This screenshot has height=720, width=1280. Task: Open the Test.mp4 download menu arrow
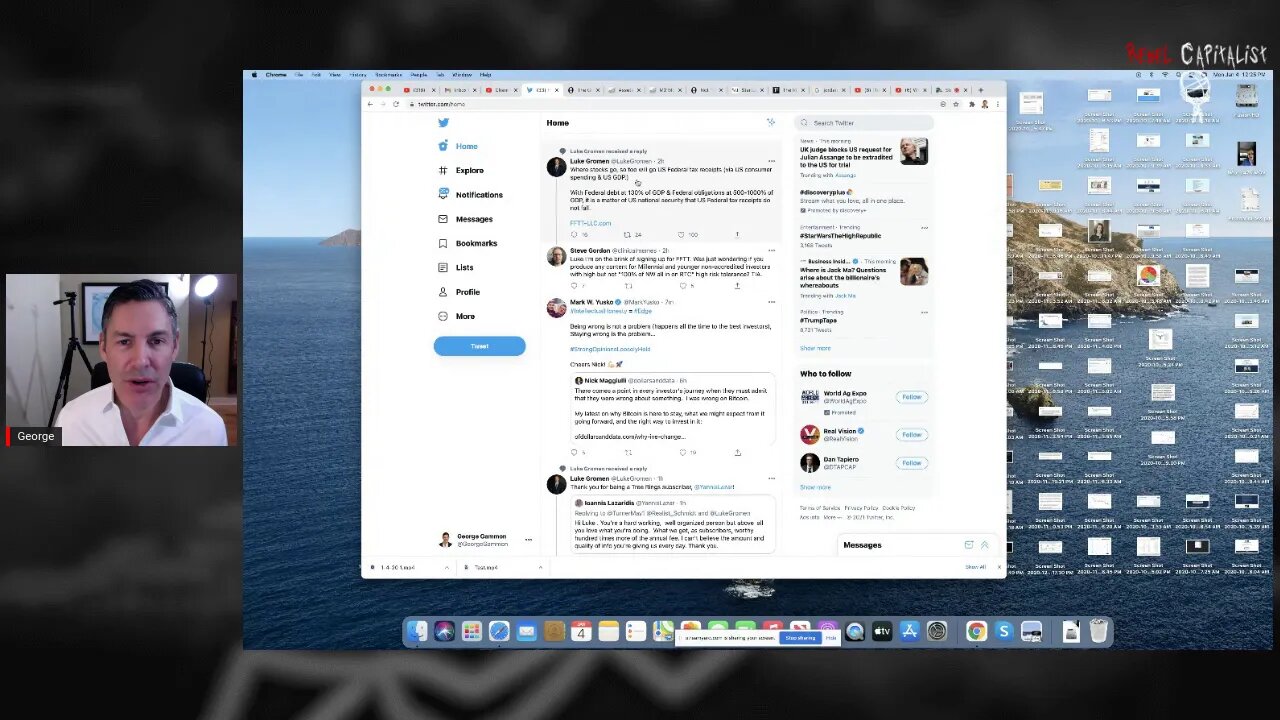pos(541,567)
